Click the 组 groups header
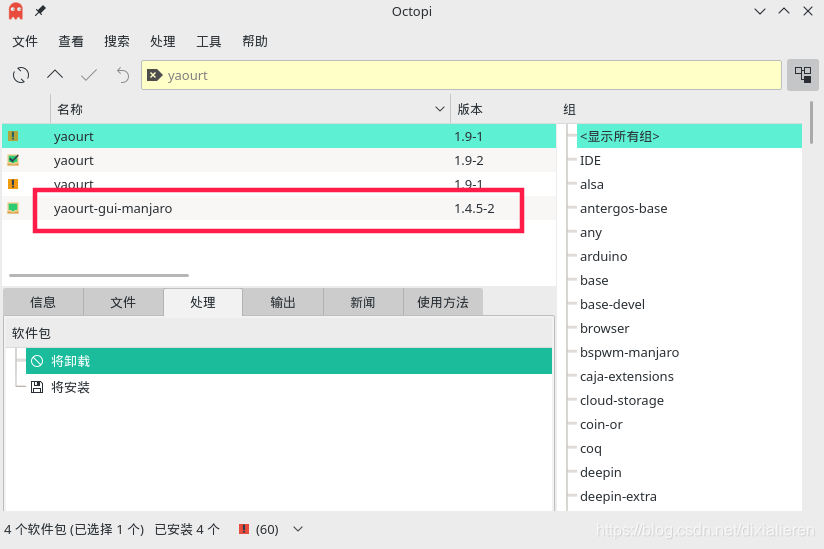Screen dimensions: 824x549 (x=569, y=109)
